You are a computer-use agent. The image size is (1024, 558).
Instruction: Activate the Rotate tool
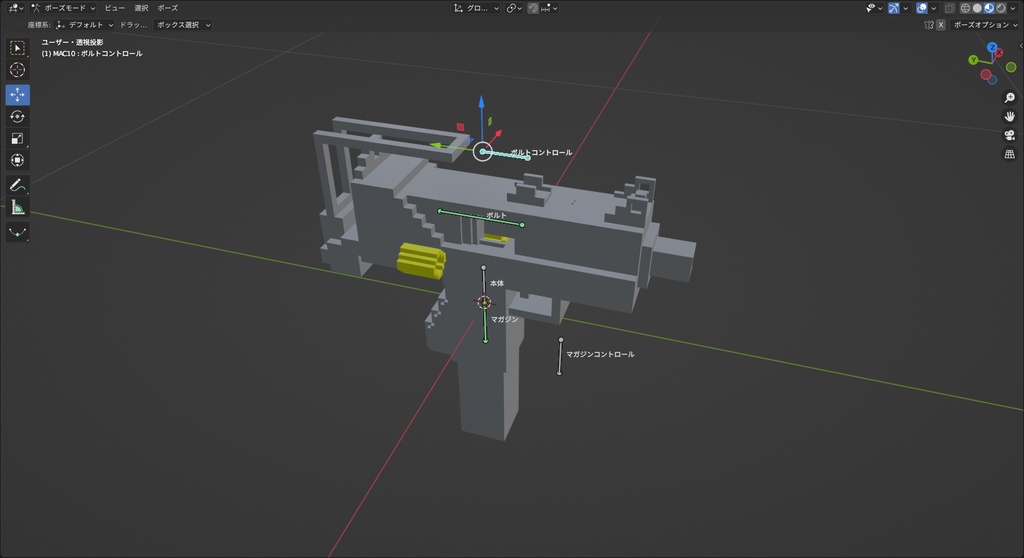click(18, 116)
